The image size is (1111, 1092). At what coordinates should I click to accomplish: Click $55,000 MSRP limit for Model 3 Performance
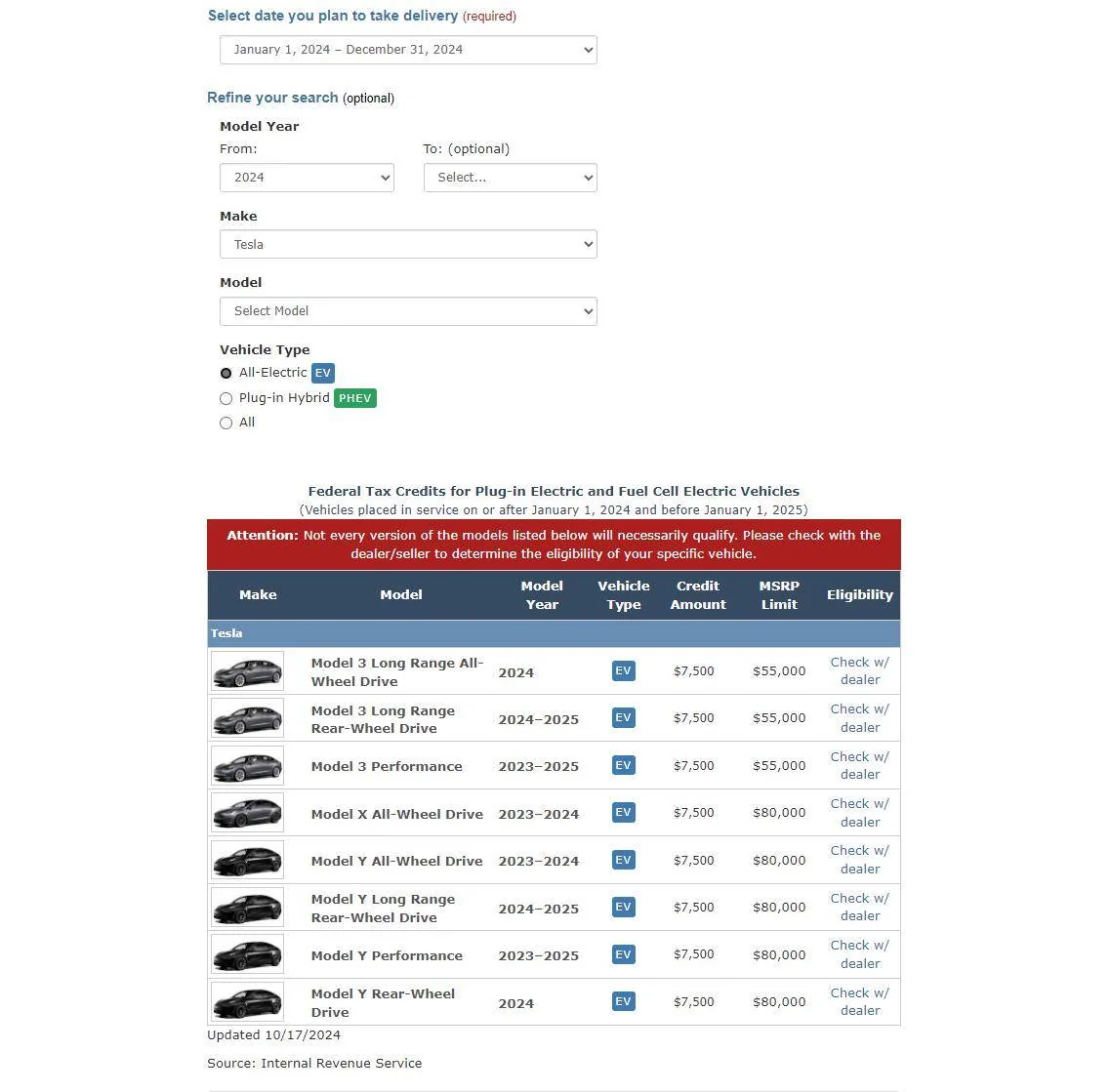779,765
